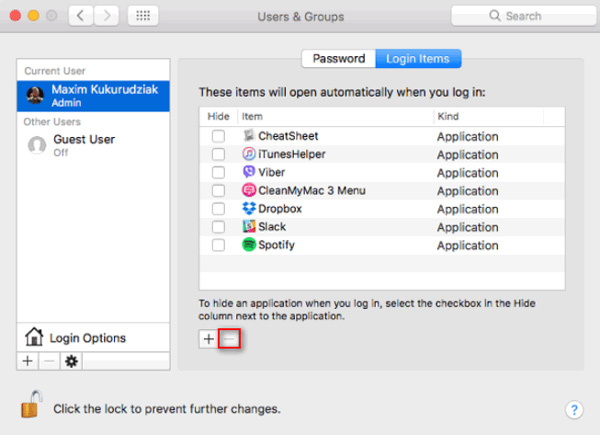Go forward with the right arrow button
This screenshot has width=600, height=435.
coord(106,16)
